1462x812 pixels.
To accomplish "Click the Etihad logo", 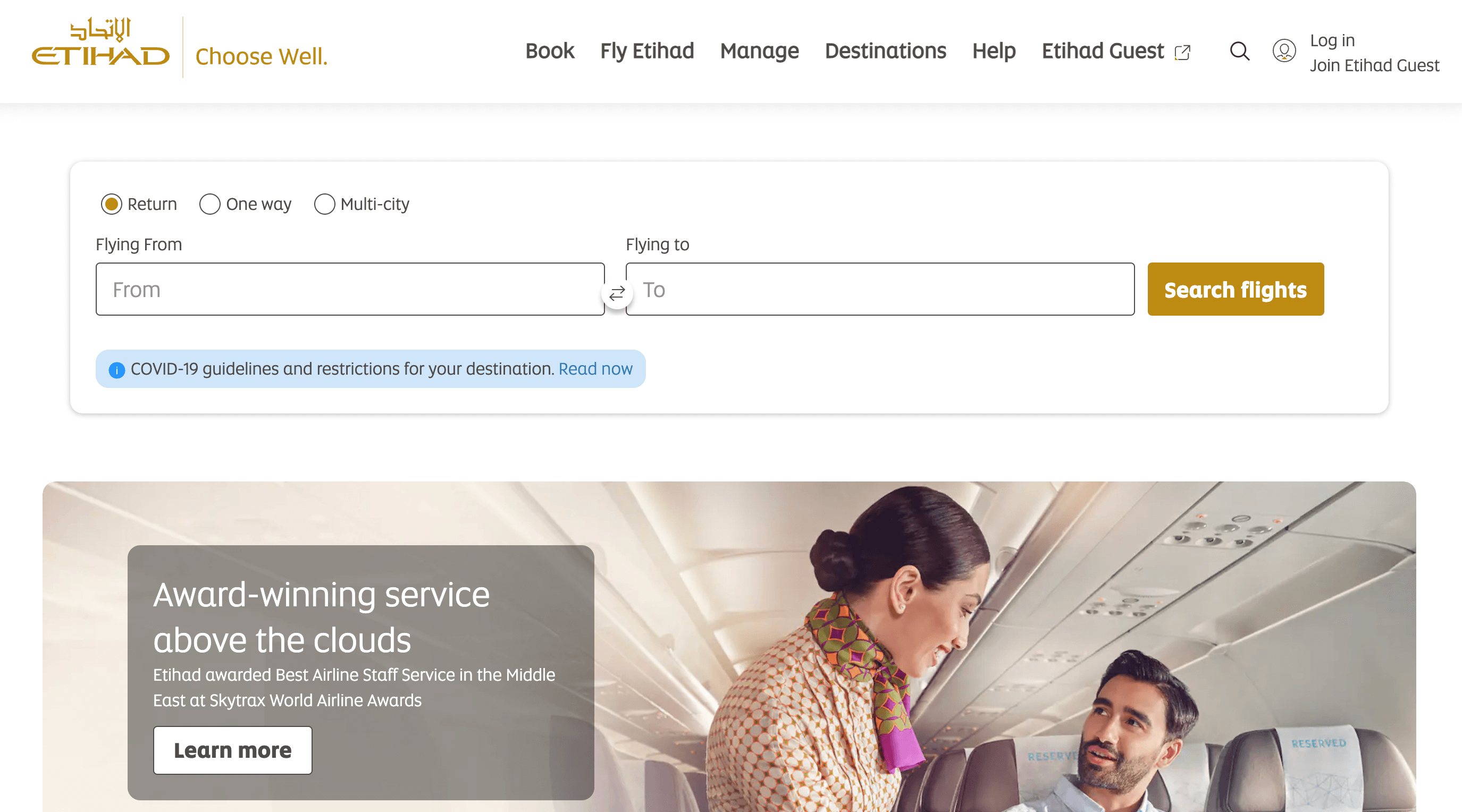I will tap(100, 42).
